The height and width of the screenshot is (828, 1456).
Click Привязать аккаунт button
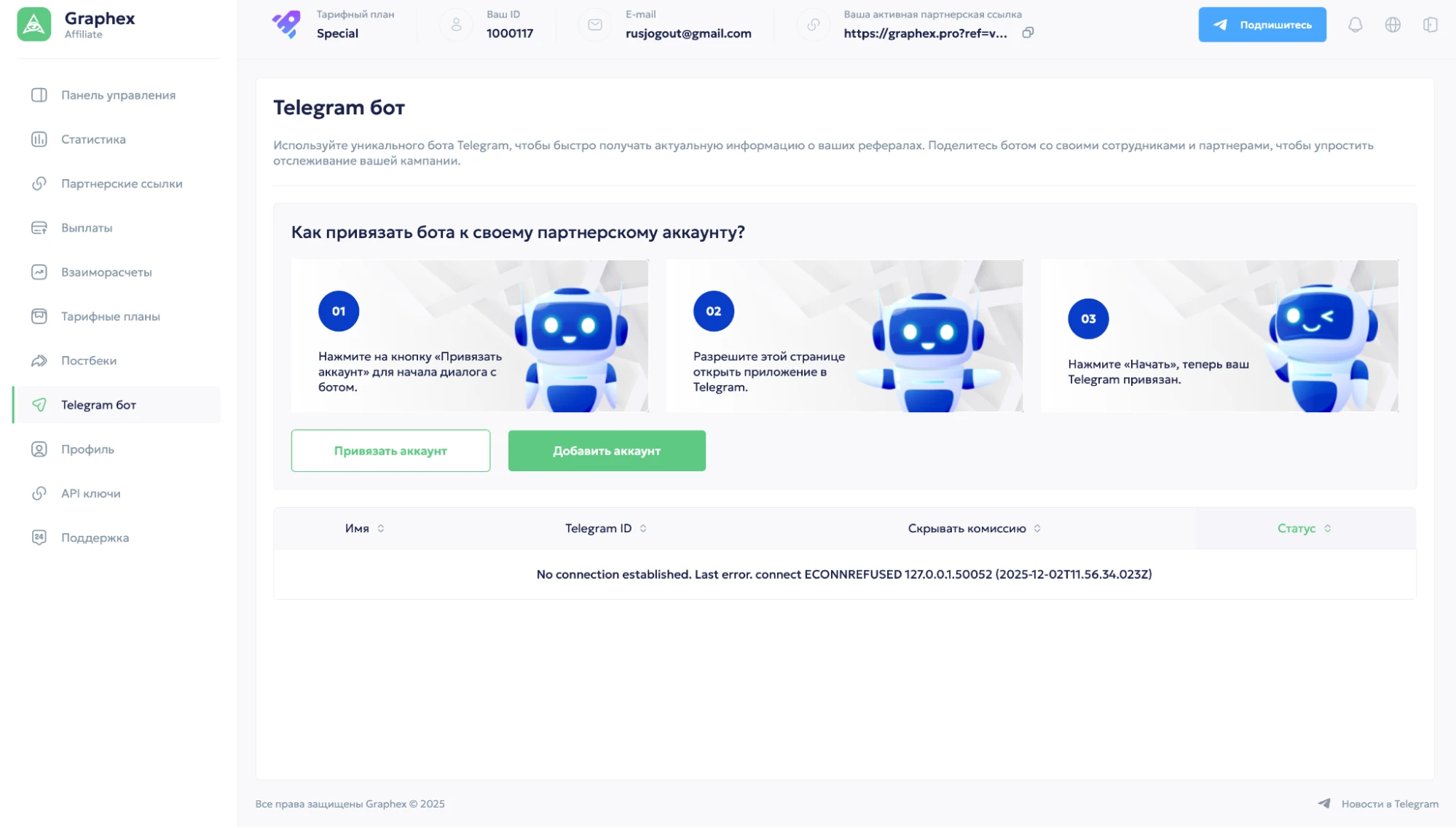click(x=390, y=452)
